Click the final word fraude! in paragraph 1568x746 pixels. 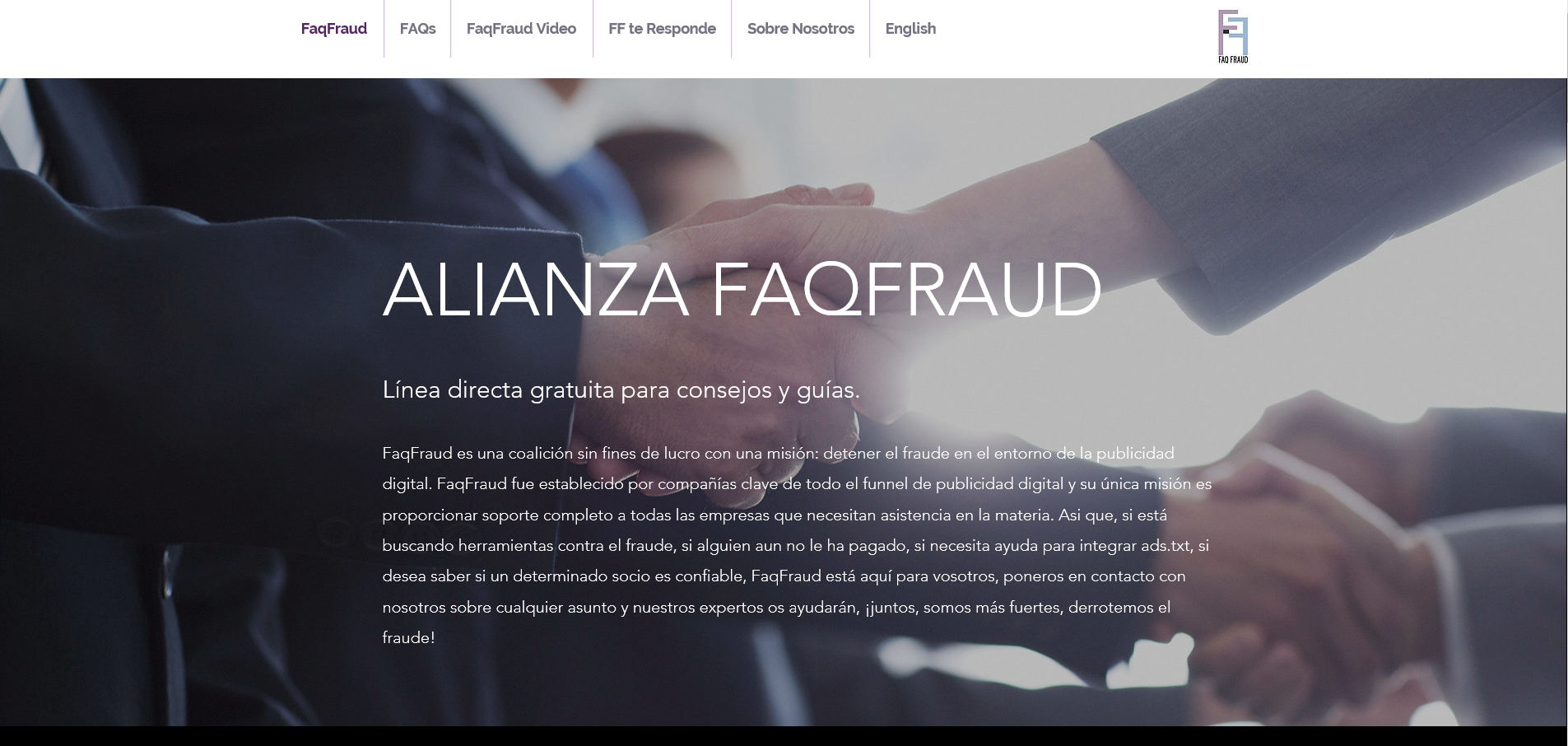[408, 637]
